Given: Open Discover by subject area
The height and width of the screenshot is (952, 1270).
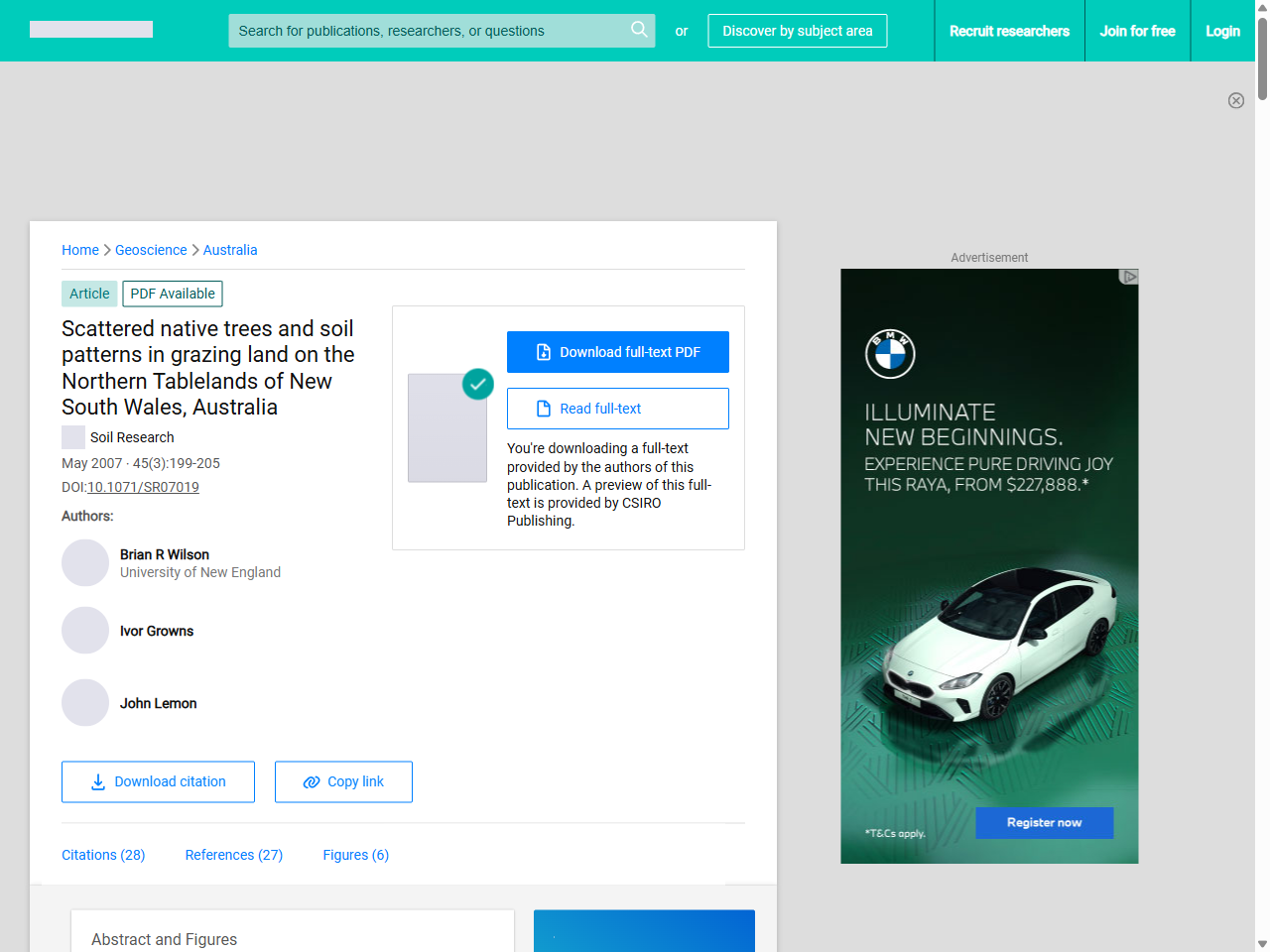Looking at the screenshot, I should [797, 31].
